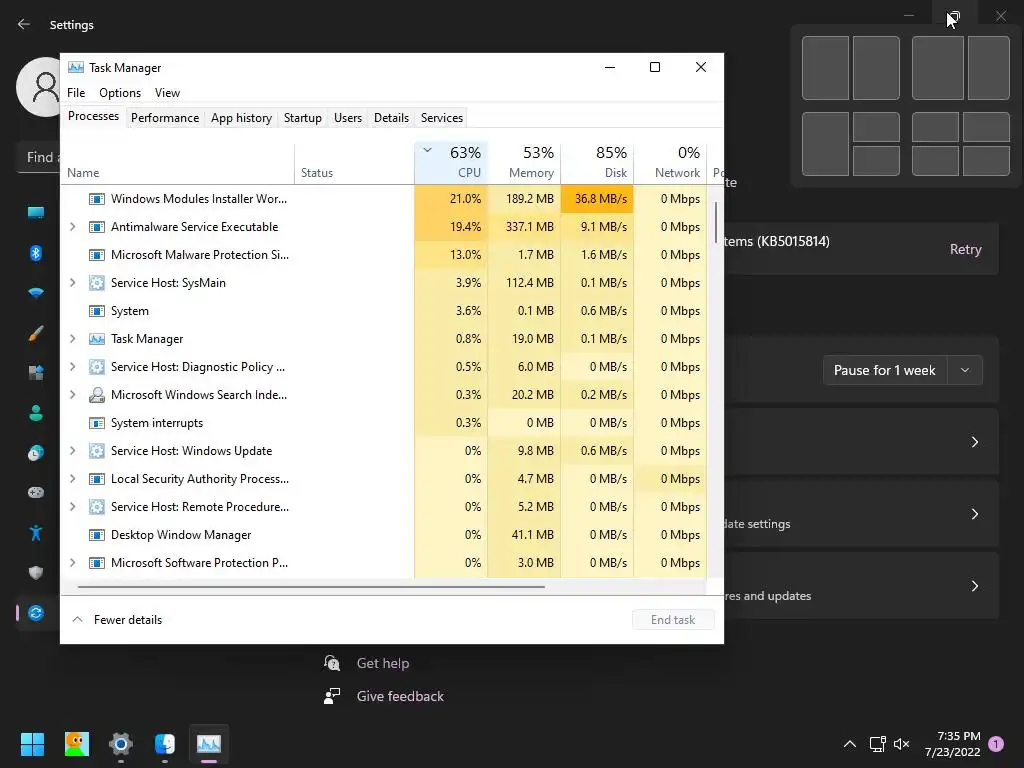This screenshot has width=1024, height=768.
Task: Expand Service Host: Remote Procedure process
Action: pos(72,507)
